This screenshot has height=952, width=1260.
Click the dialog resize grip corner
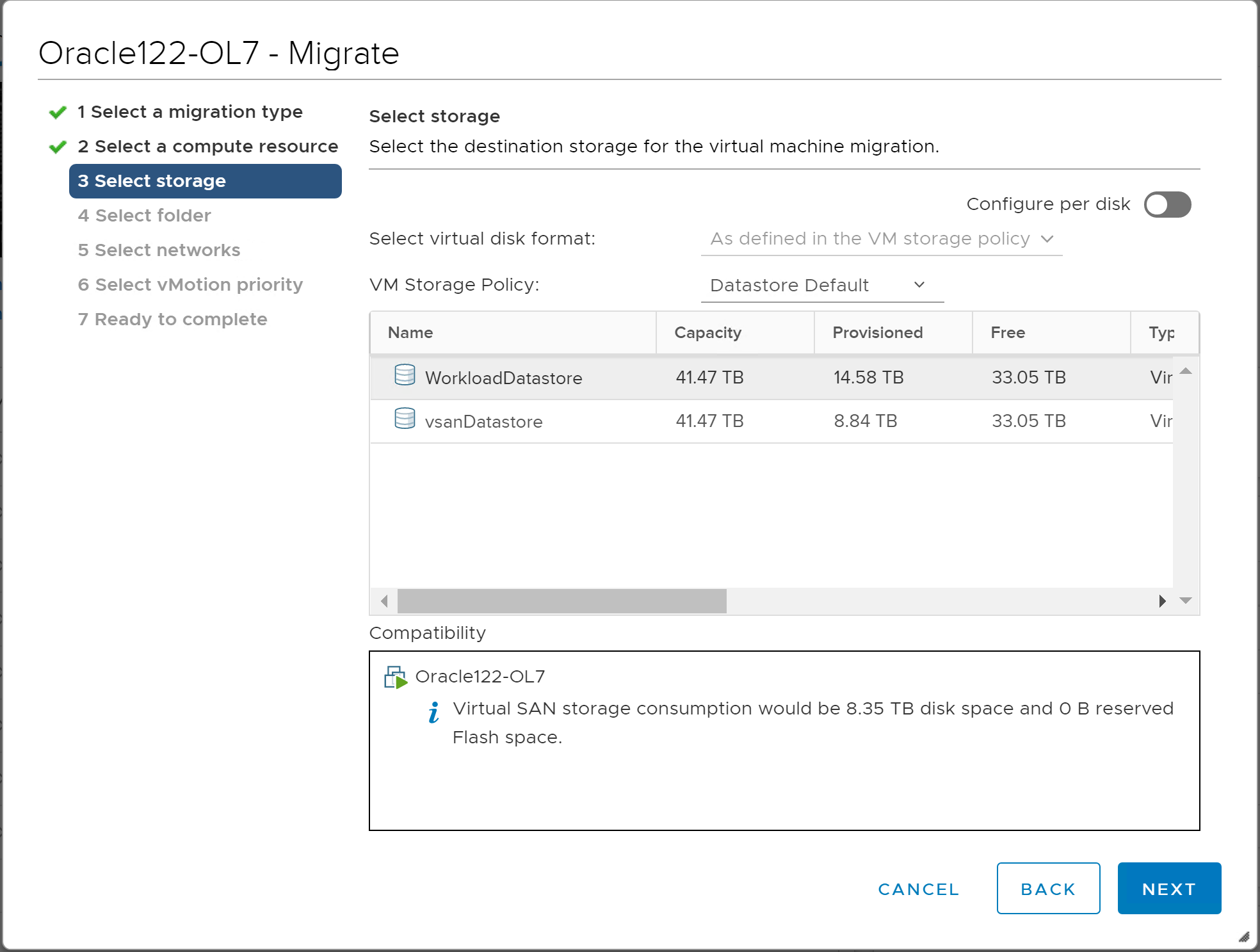tap(1243, 937)
